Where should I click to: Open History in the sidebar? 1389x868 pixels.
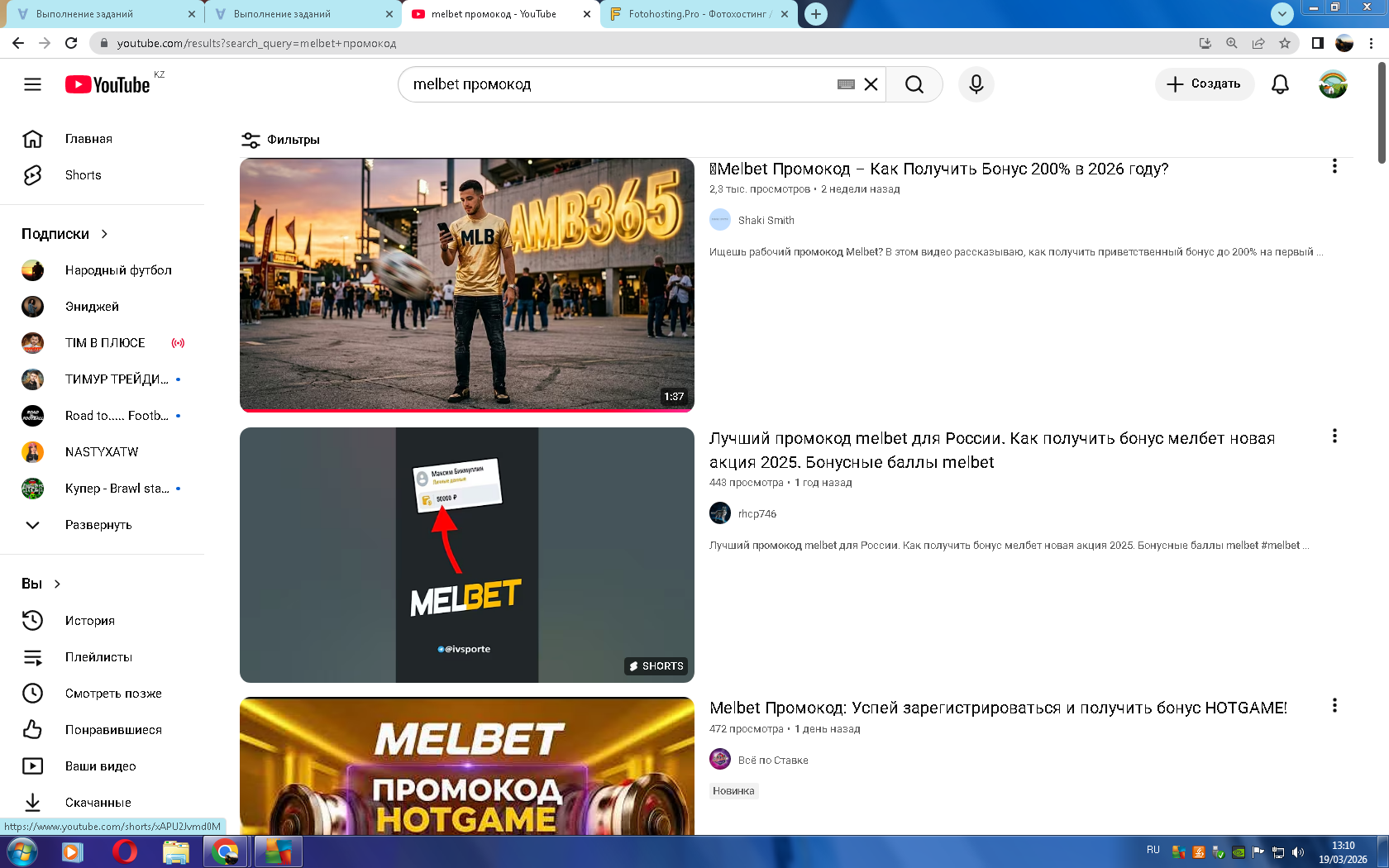(x=89, y=621)
